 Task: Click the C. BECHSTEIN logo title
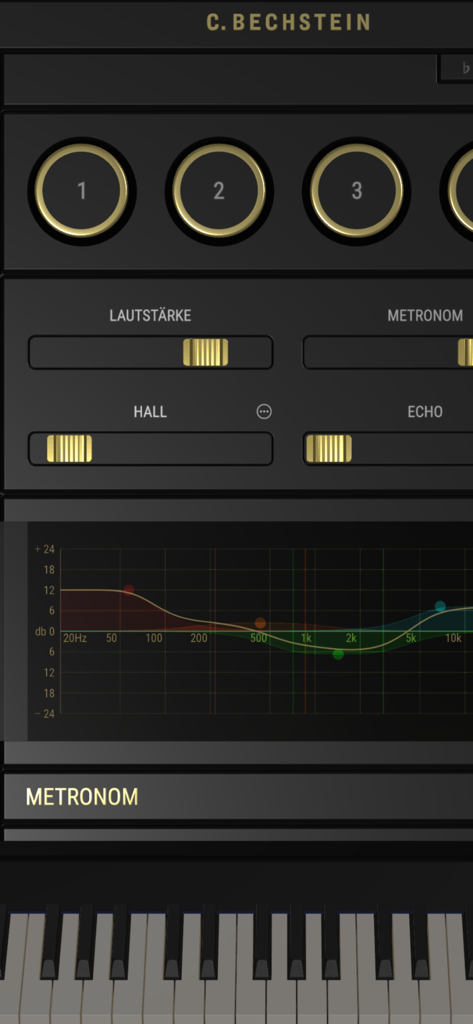pos(289,23)
